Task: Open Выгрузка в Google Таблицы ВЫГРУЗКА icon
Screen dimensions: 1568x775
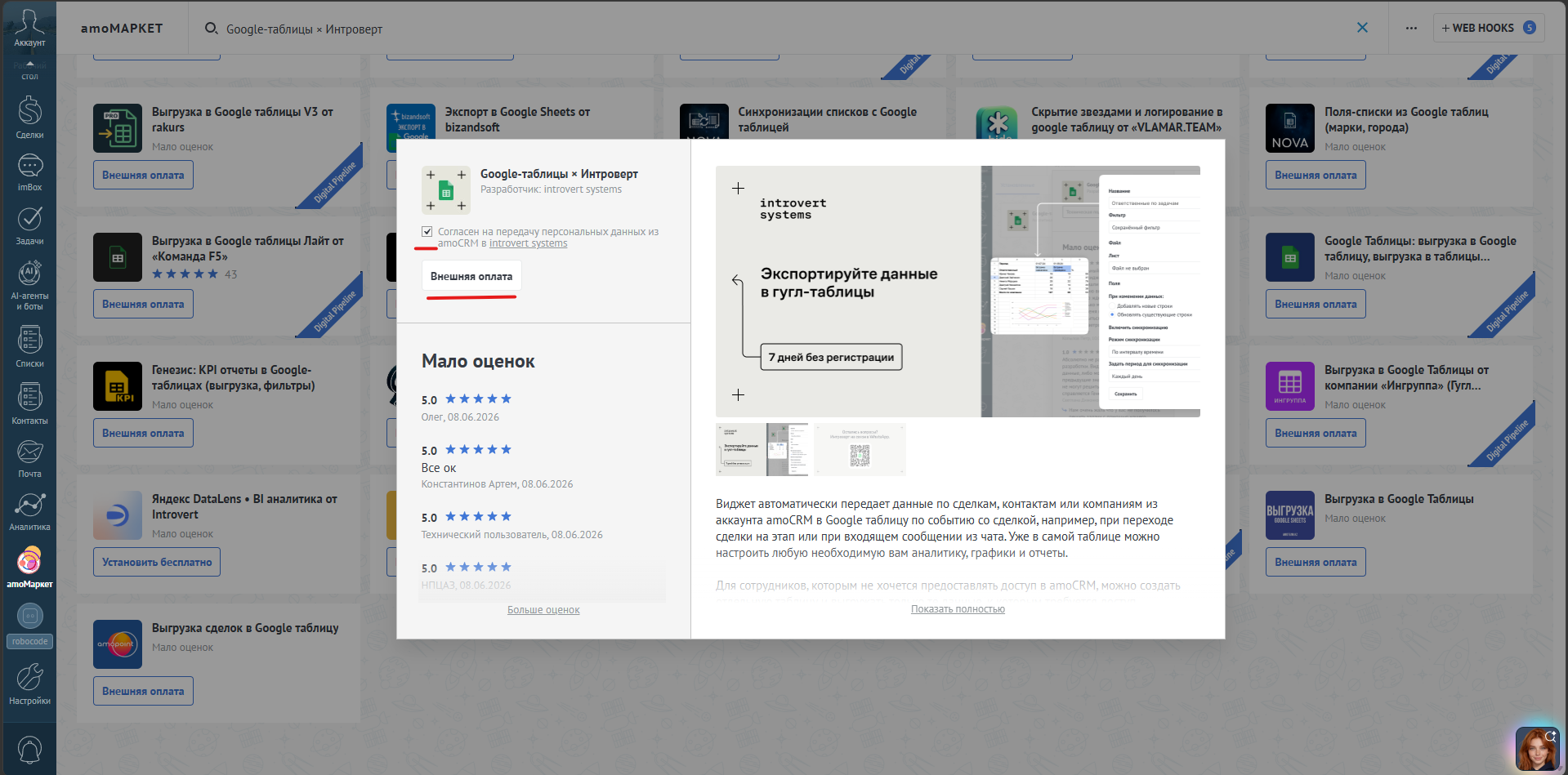Action: pos(1290,515)
